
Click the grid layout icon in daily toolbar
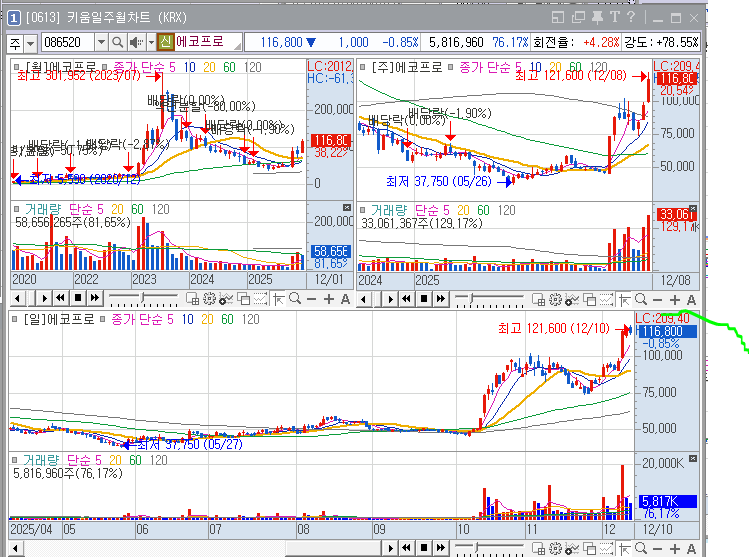point(538,548)
